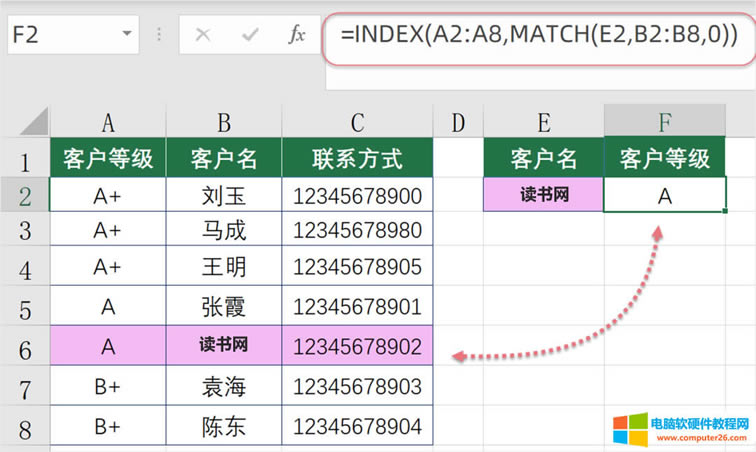
Task: Click the formula bar options dots
Action: pyautogui.click(x=159, y=35)
